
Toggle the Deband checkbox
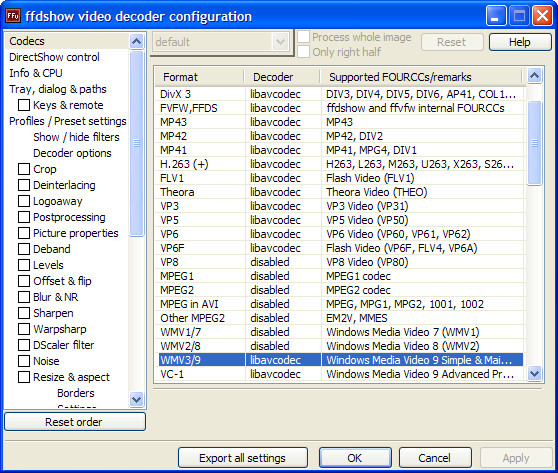click(24, 249)
